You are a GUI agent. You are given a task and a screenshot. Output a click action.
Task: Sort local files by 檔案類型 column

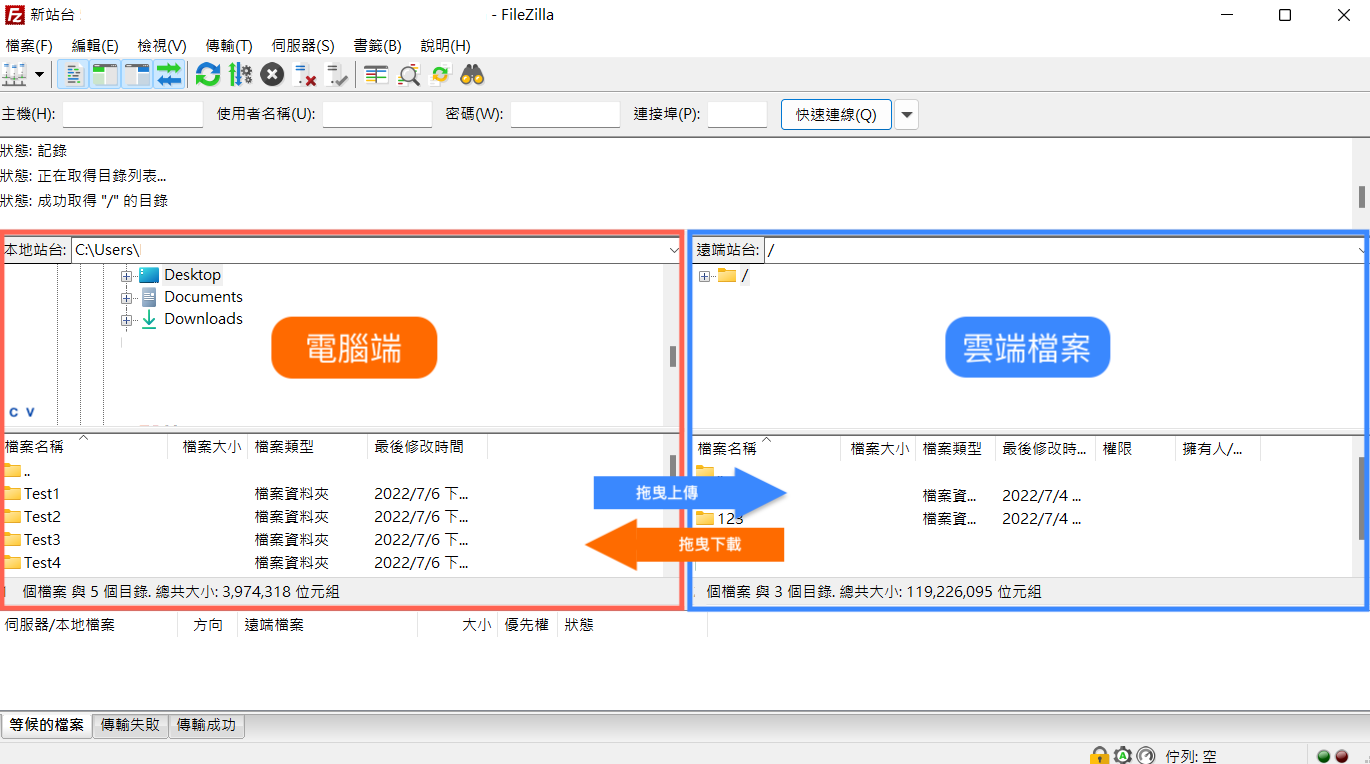[x=308, y=447]
